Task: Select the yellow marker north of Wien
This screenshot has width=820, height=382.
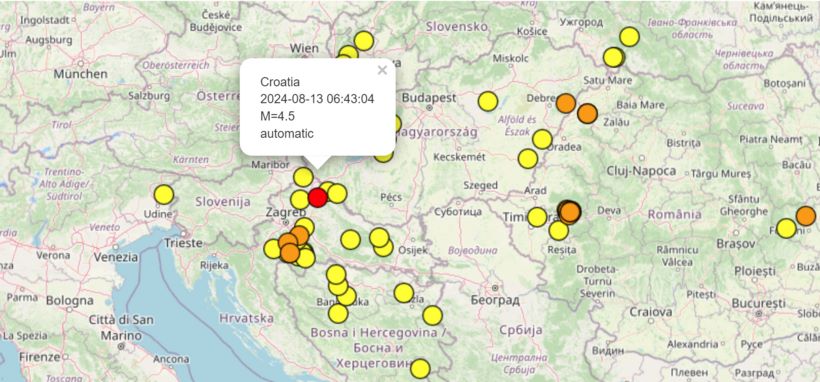Action: [x=363, y=41]
